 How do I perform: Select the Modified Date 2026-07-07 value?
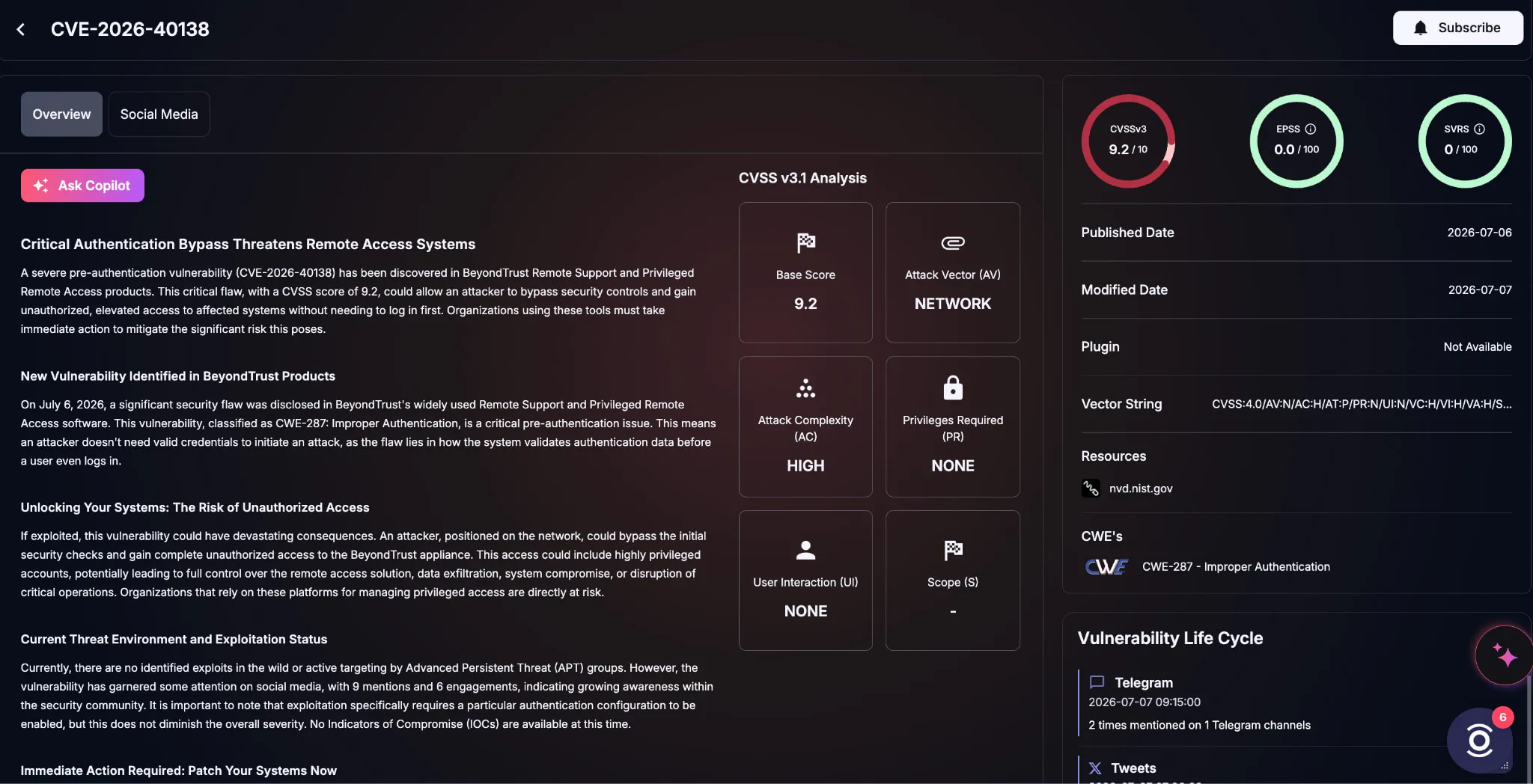tap(1480, 290)
